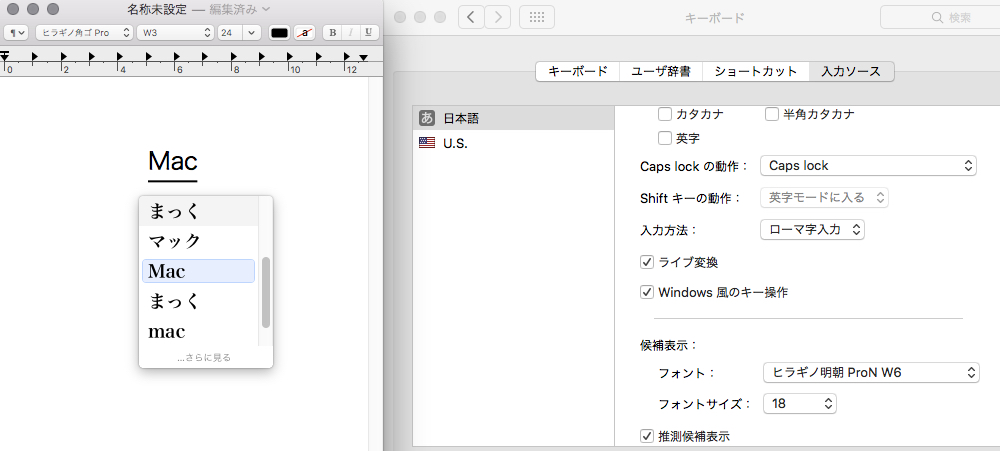Click the US flag icon beside U.S.
The image size is (1000, 451).
tap(427, 143)
